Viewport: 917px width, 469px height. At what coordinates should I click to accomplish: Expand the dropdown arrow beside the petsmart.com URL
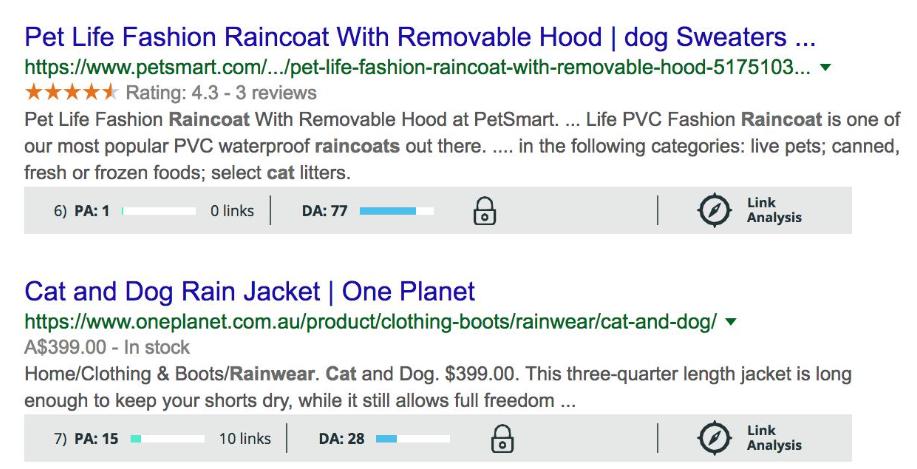[825, 68]
